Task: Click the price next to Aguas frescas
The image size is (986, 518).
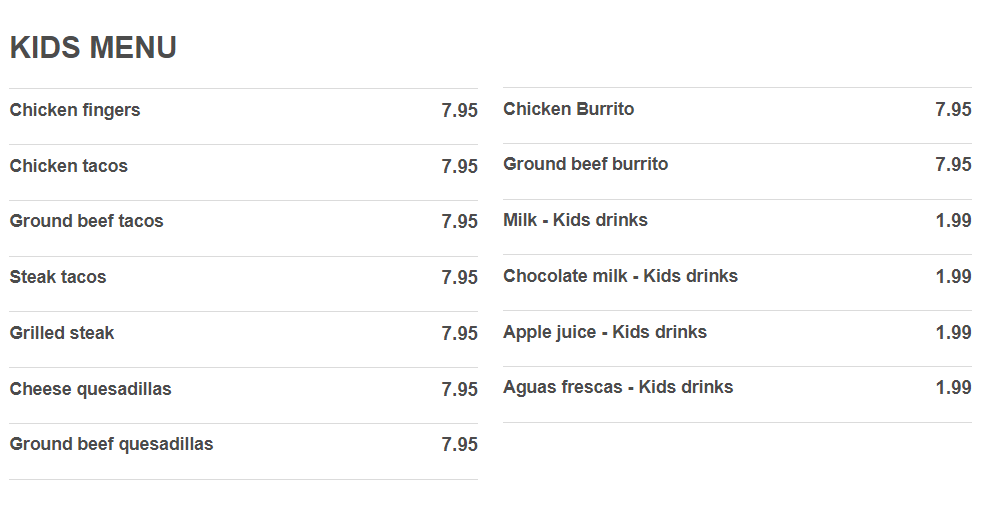Action: (x=953, y=388)
